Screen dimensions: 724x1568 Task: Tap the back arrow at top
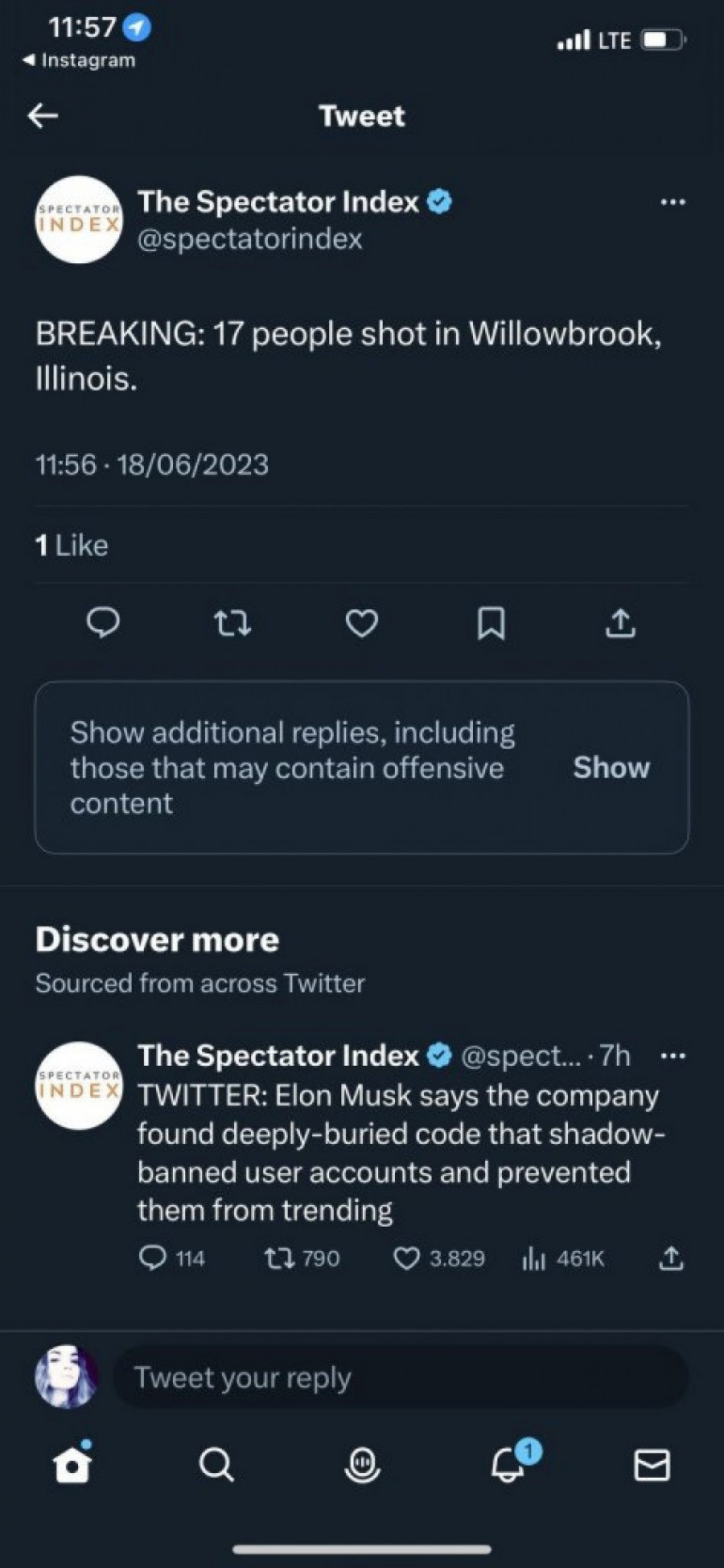43,117
